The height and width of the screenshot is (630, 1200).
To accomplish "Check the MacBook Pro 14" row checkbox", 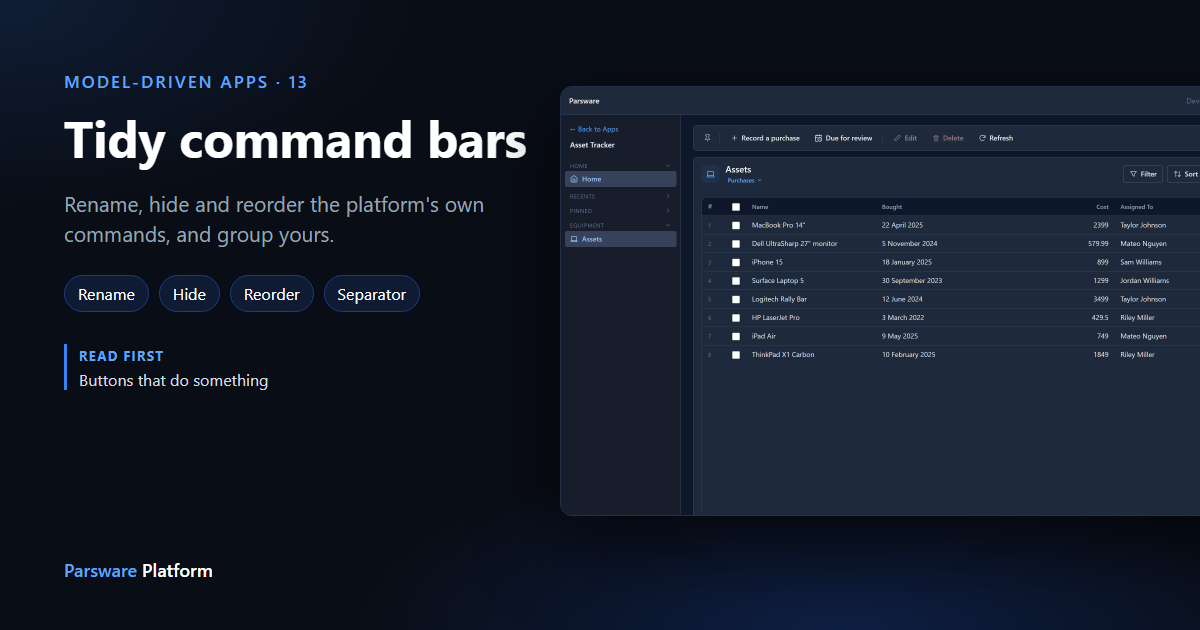I will (x=736, y=226).
